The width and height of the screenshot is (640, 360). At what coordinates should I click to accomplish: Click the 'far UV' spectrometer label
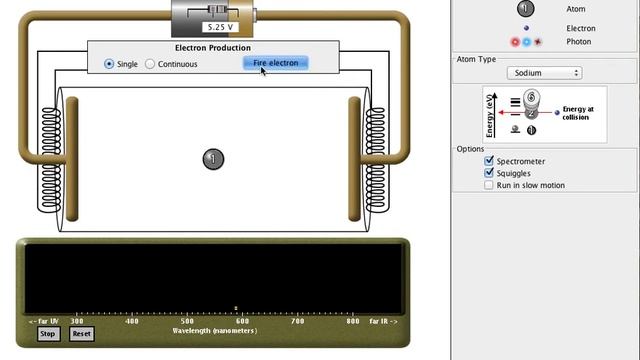(x=44, y=321)
